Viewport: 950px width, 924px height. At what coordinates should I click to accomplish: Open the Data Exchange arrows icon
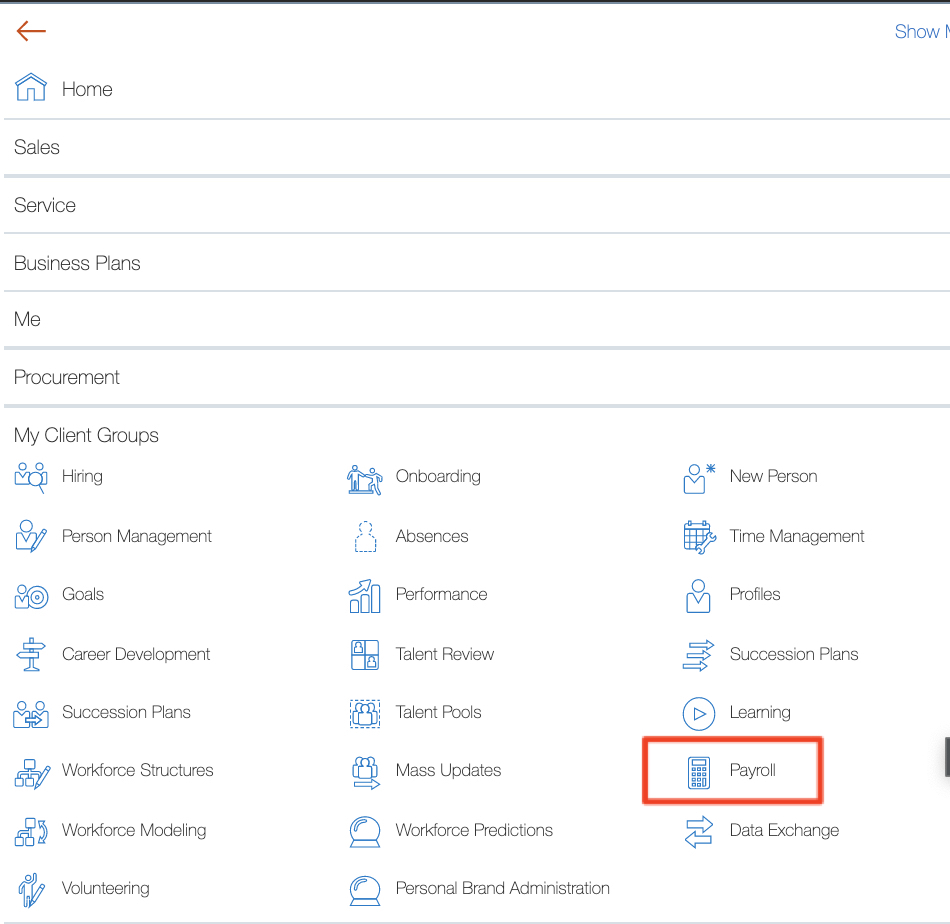pyautogui.click(x=698, y=831)
